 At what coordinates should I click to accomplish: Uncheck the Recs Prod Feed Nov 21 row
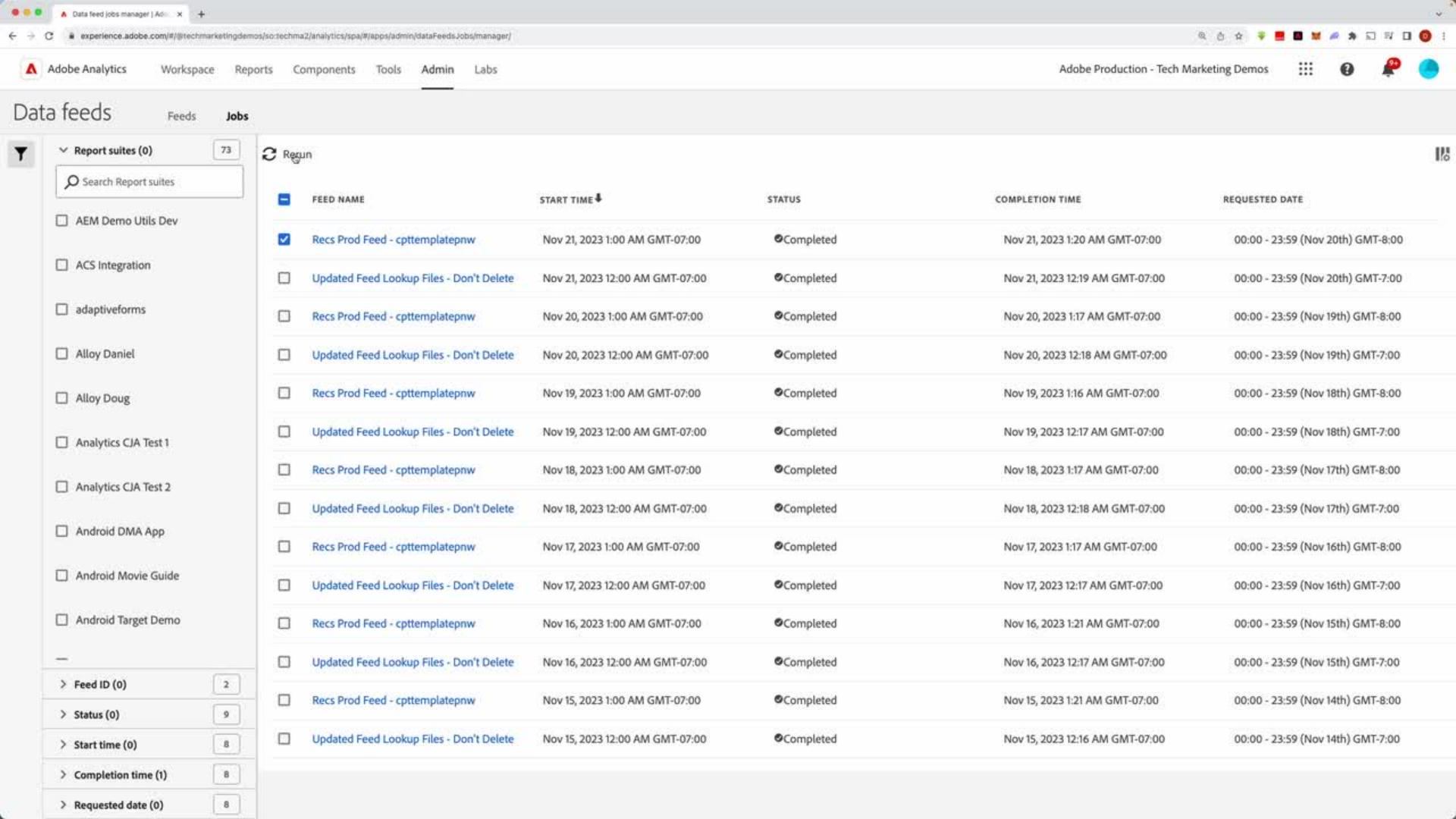click(x=284, y=239)
